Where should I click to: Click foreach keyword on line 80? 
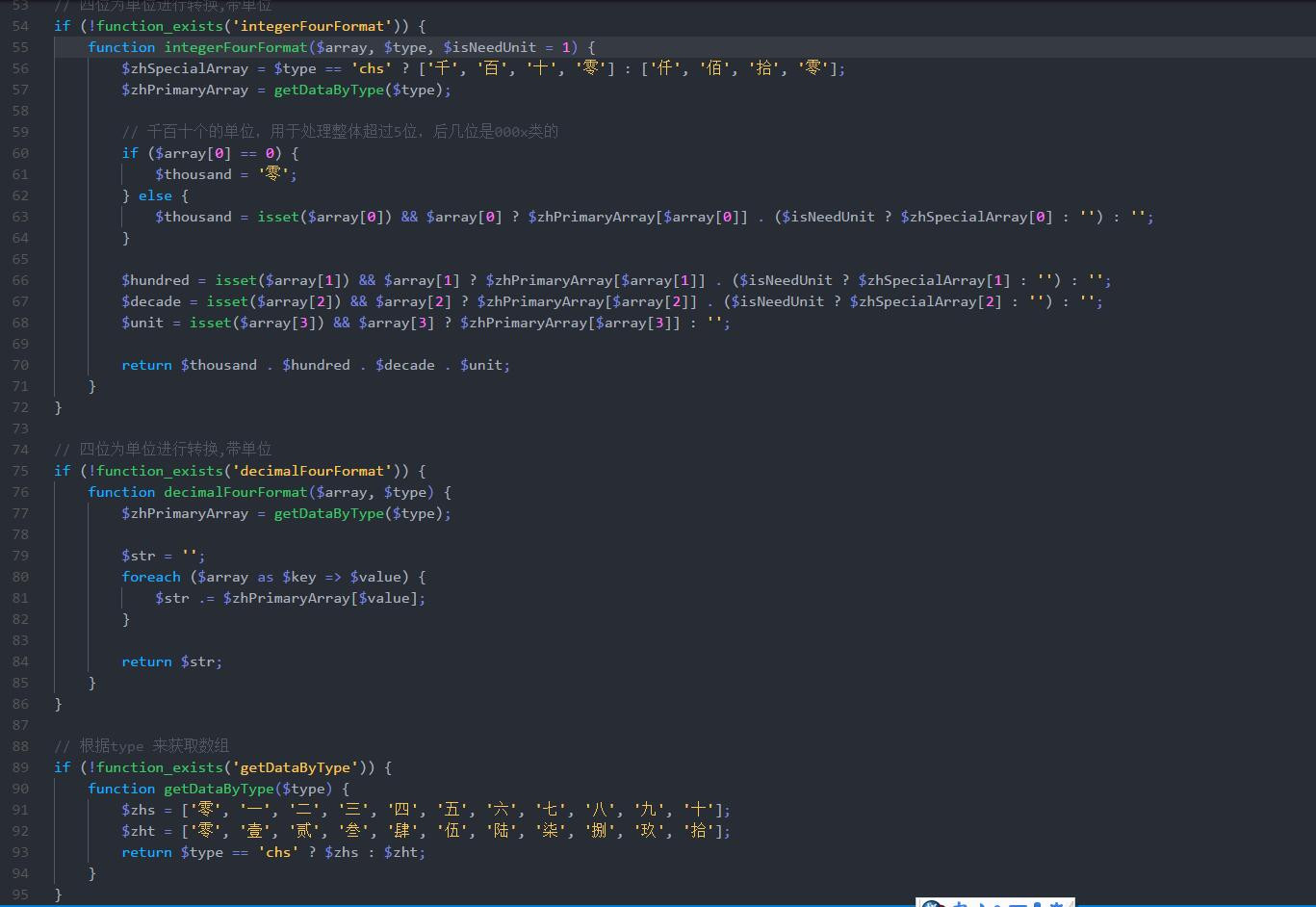tap(151, 577)
